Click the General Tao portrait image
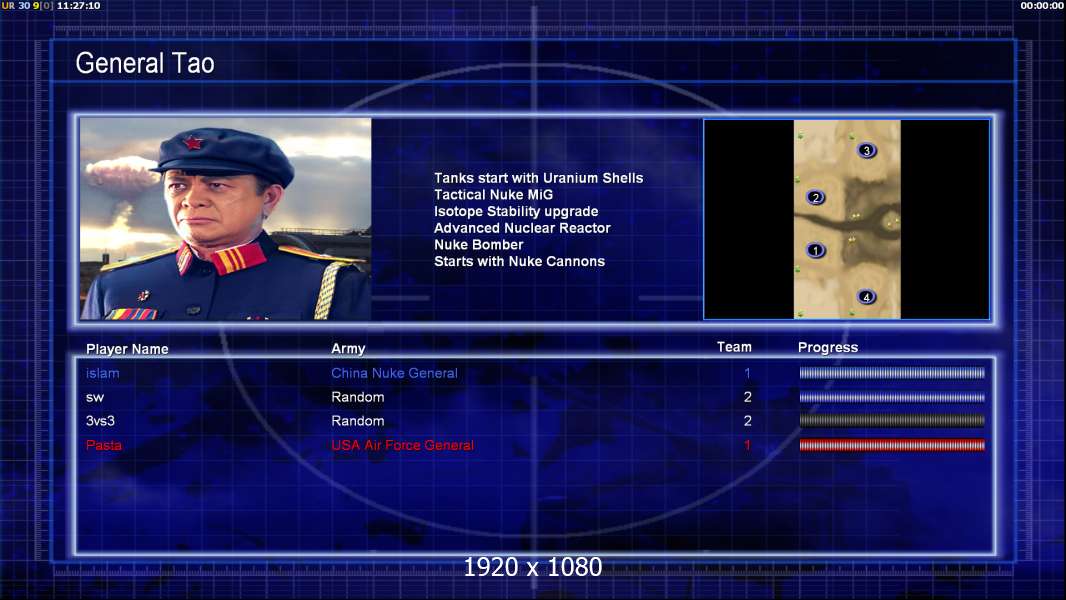This screenshot has width=1066, height=600. pyautogui.click(x=226, y=219)
